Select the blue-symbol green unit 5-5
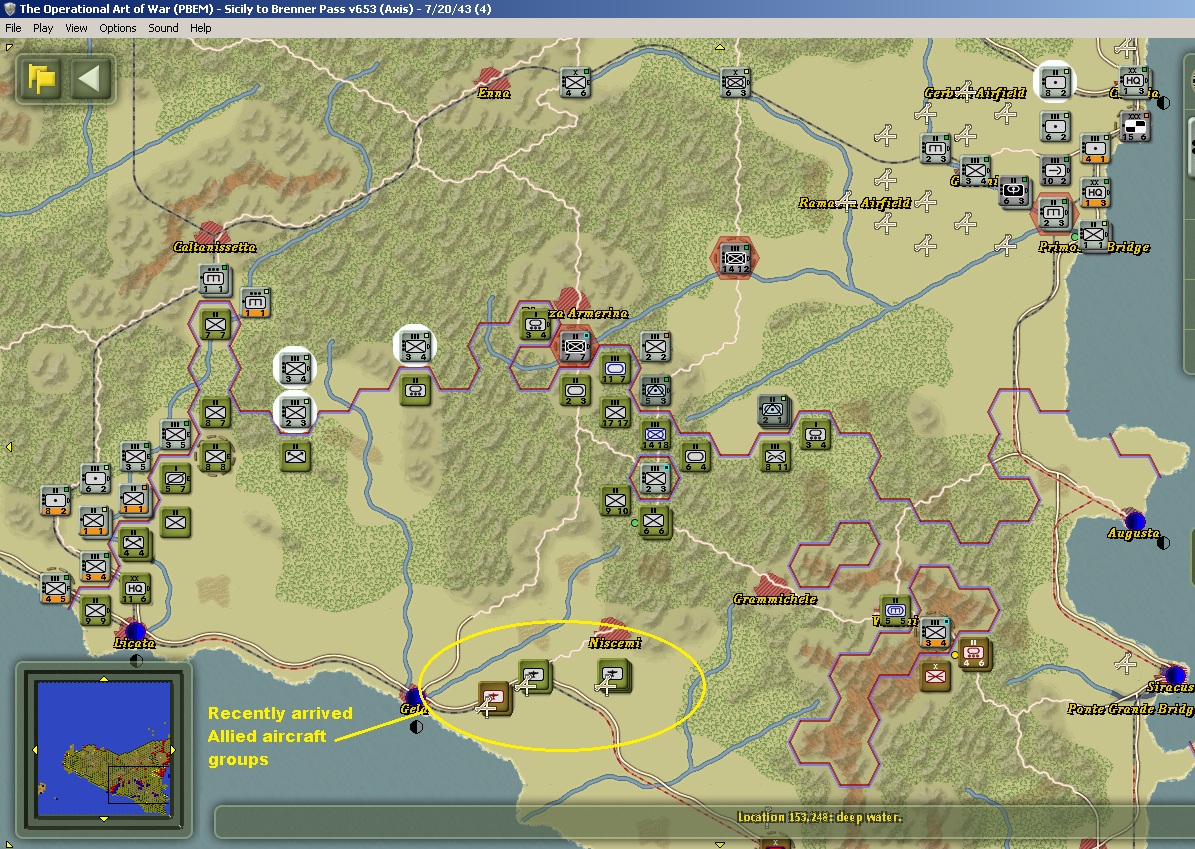This screenshot has width=1195, height=849. pyautogui.click(x=895, y=610)
